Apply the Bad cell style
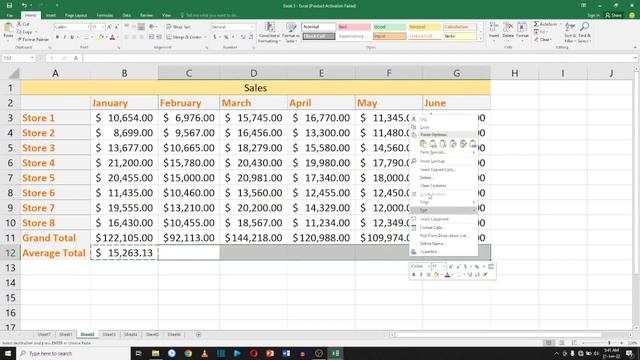The image size is (640, 360). click(x=354, y=27)
